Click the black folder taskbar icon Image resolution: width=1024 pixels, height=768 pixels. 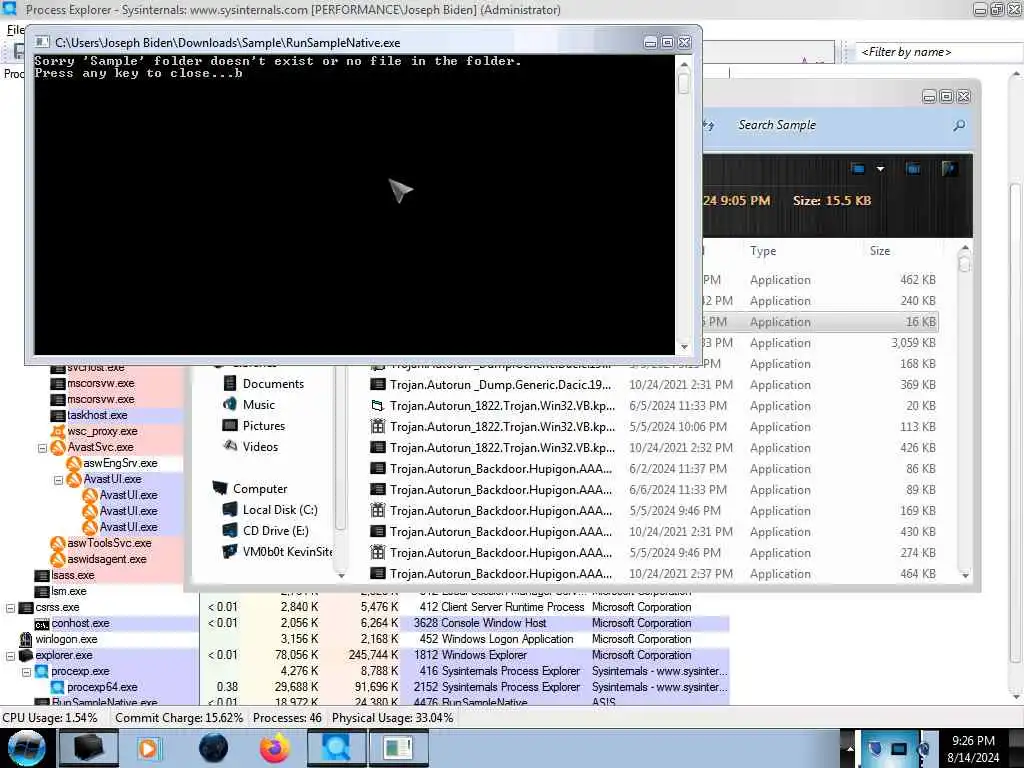(88, 748)
